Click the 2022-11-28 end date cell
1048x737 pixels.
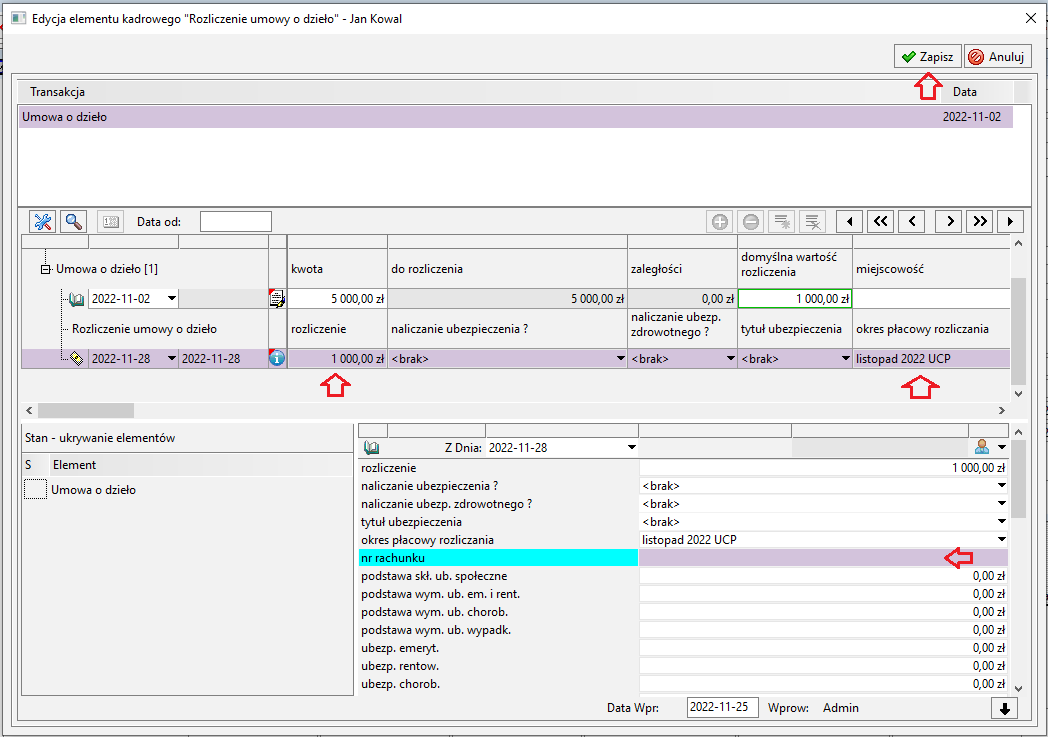pos(224,359)
